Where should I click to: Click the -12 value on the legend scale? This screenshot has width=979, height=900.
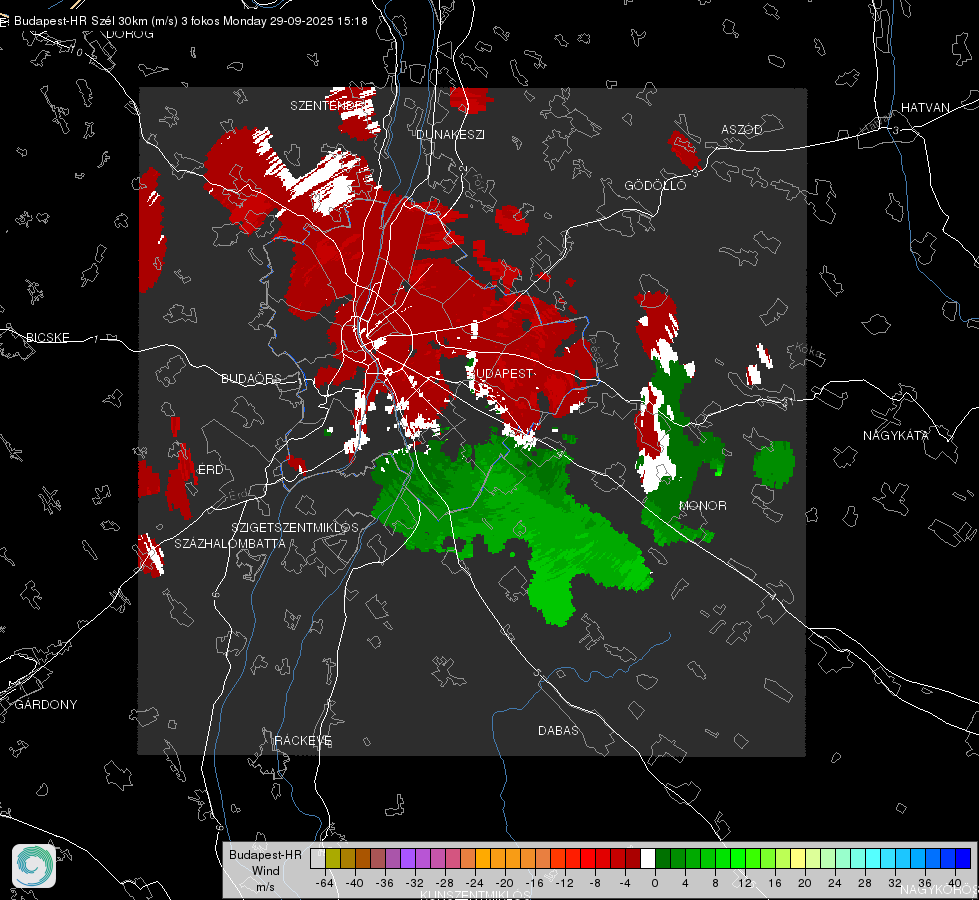[x=565, y=883]
